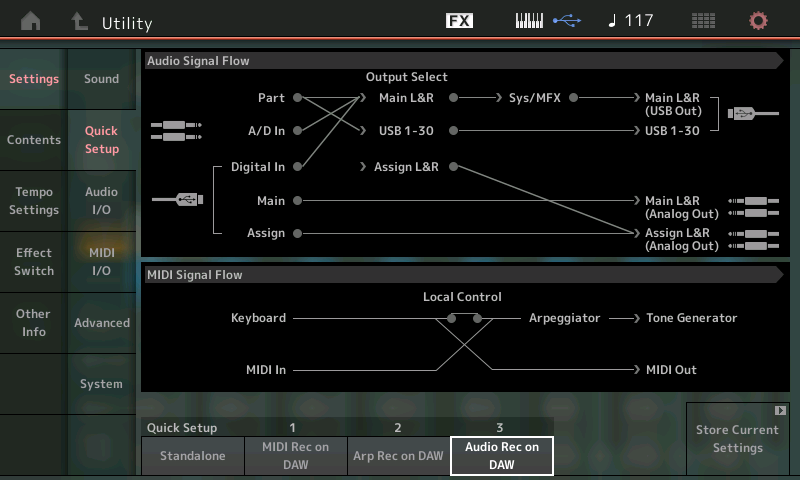Tap the red gear settings icon

[x=759, y=21]
